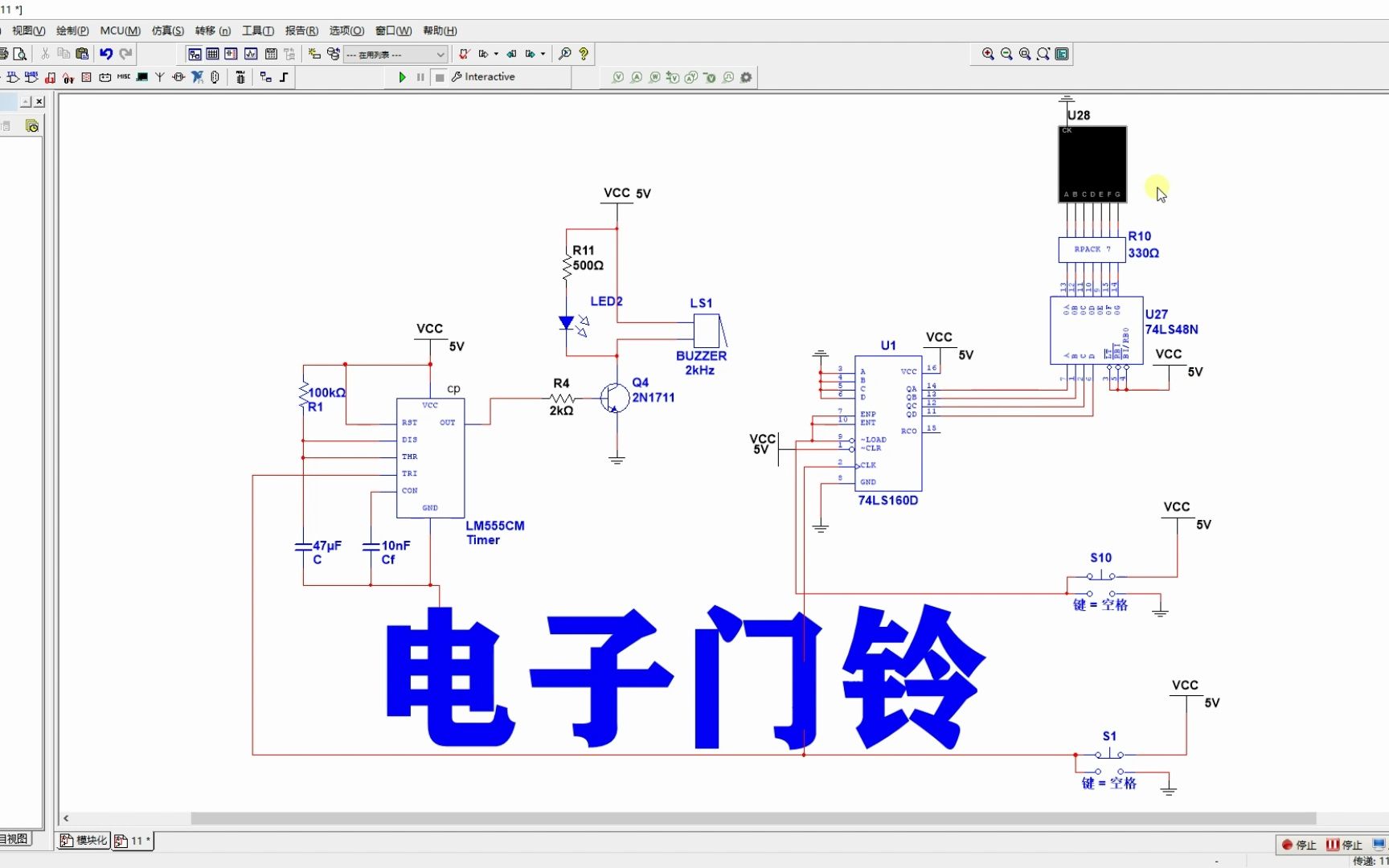Expand the second transfer icon's dropdown arrow
The image size is (1389, 868).
coord(543,54)
